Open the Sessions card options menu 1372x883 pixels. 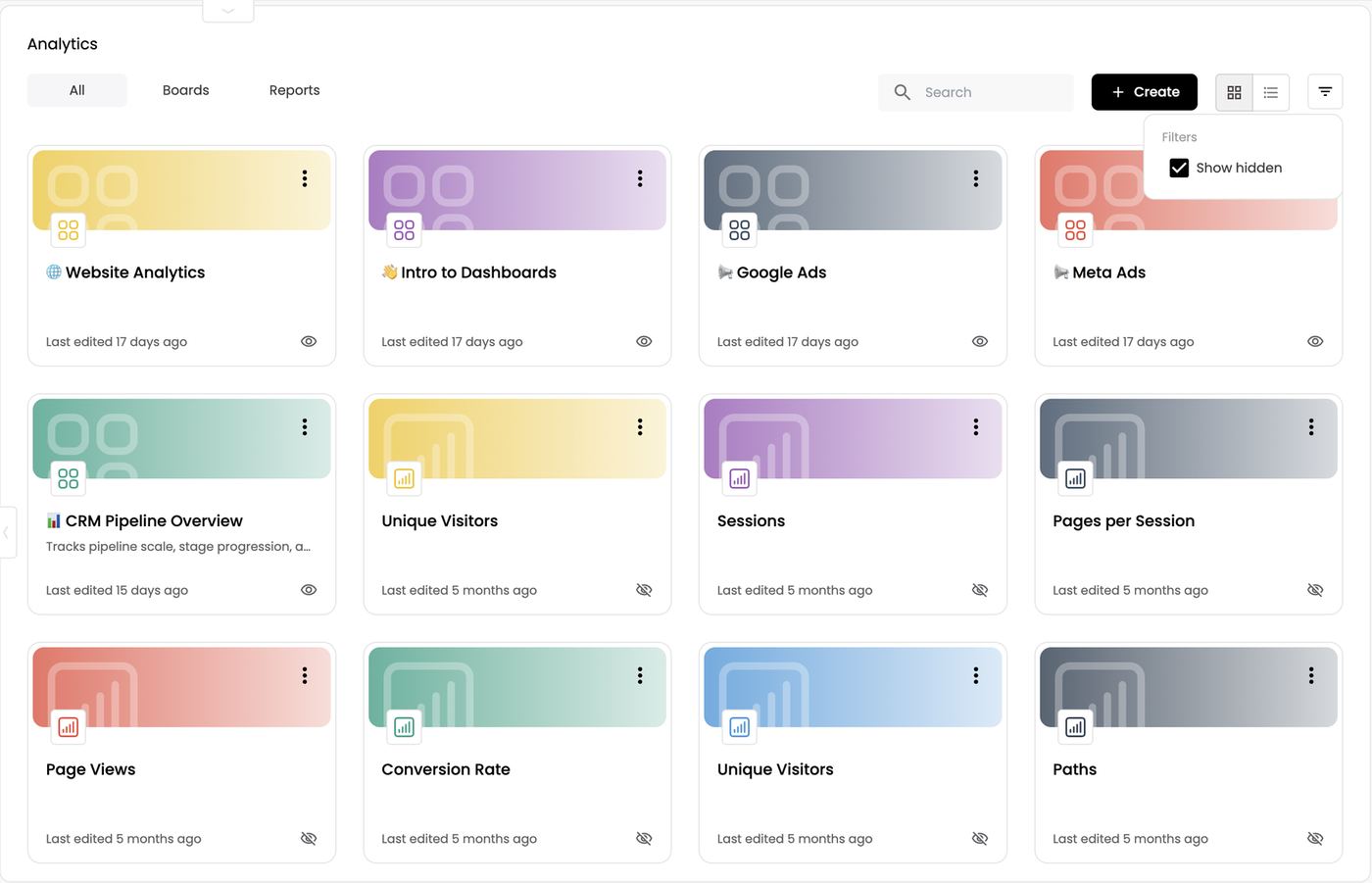tap(976, 427)
